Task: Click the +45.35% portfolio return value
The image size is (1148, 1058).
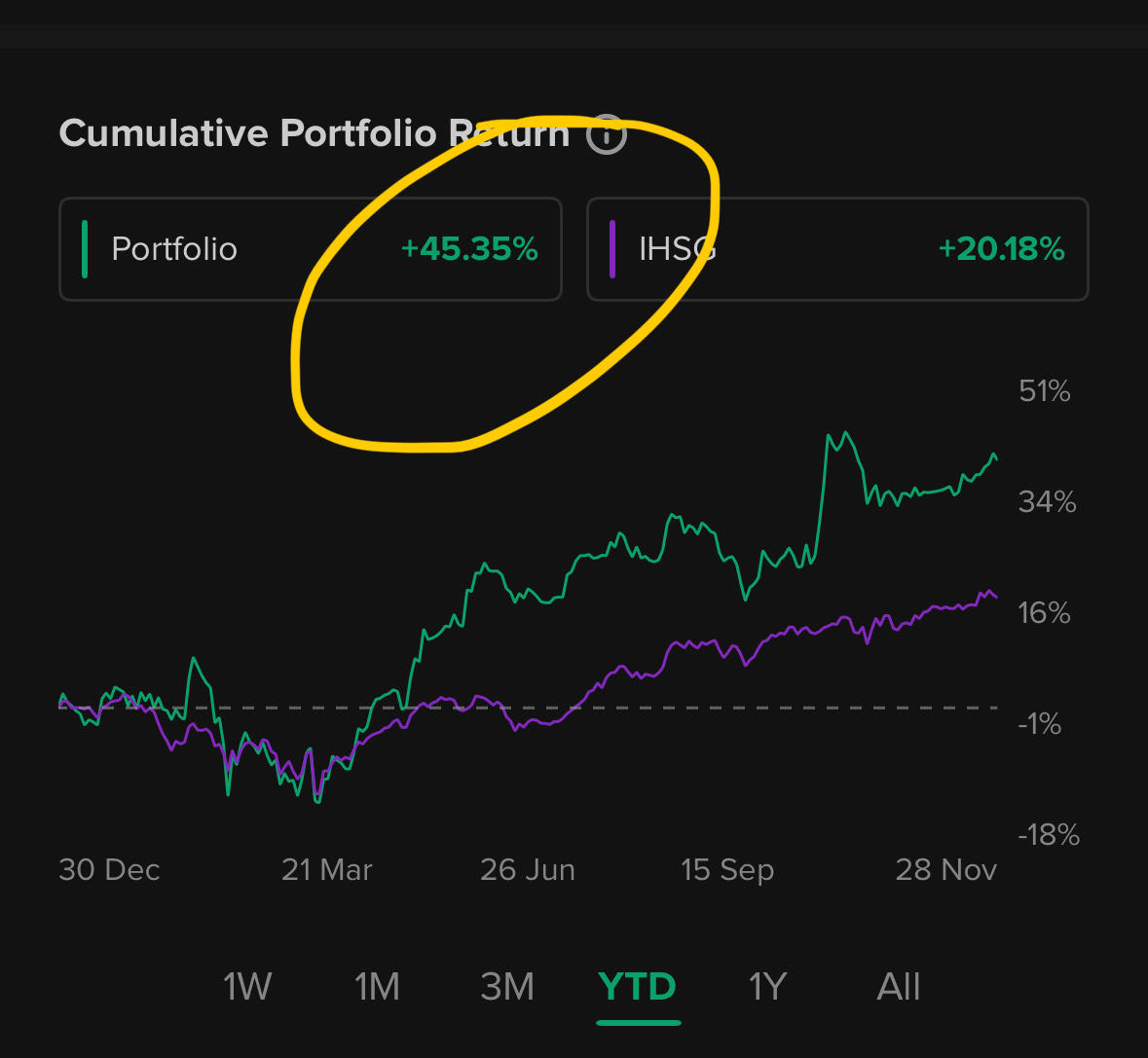Action: click(469, 249)
